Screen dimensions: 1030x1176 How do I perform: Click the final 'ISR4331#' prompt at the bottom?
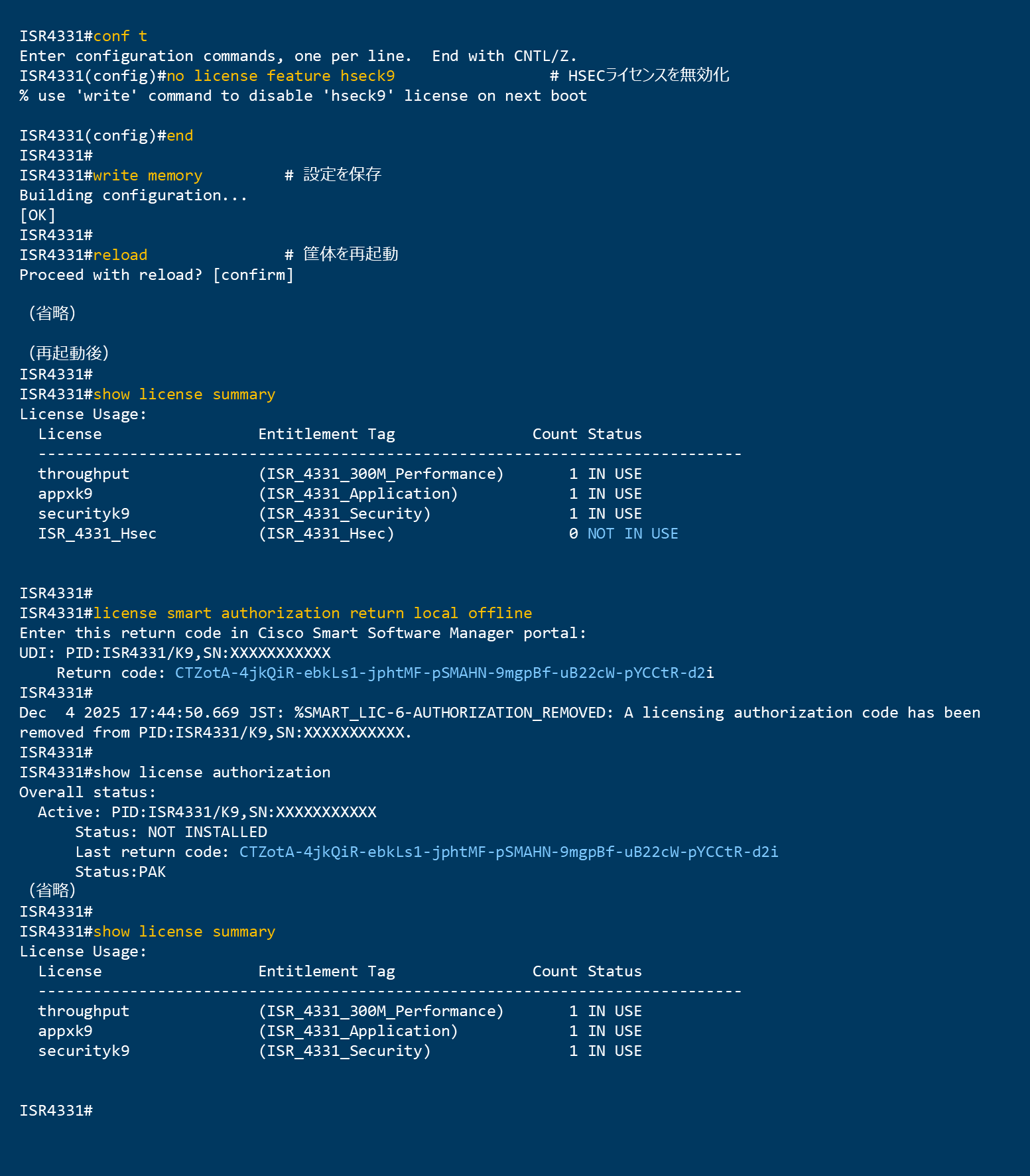pos(56,1111)
